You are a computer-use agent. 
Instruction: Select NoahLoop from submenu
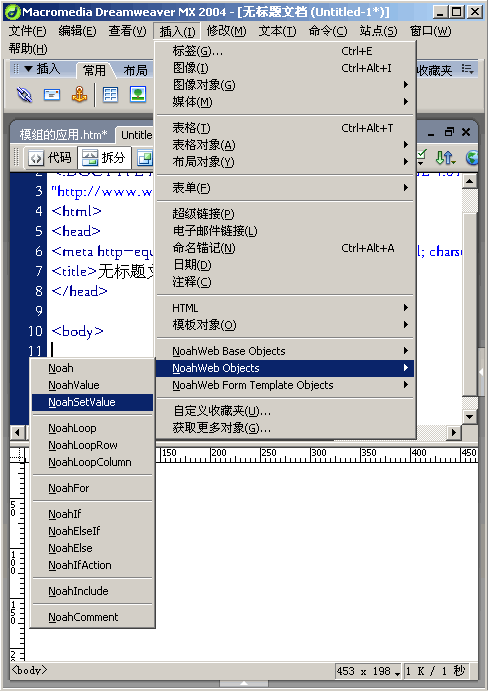pyautogui.click(x=93, y=428)
